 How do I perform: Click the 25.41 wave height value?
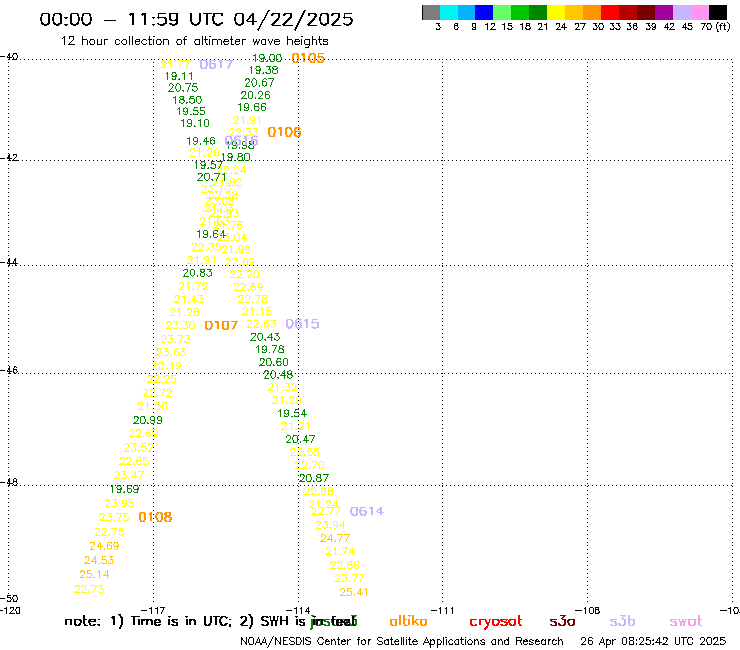click(x=353, y=592)
